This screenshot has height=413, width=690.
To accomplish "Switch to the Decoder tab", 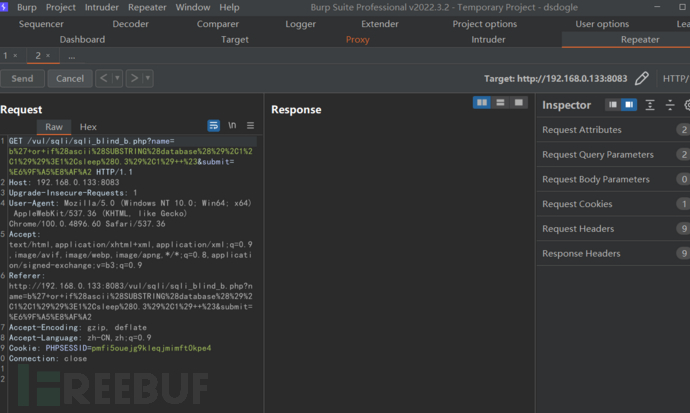I will coord(130,24).
